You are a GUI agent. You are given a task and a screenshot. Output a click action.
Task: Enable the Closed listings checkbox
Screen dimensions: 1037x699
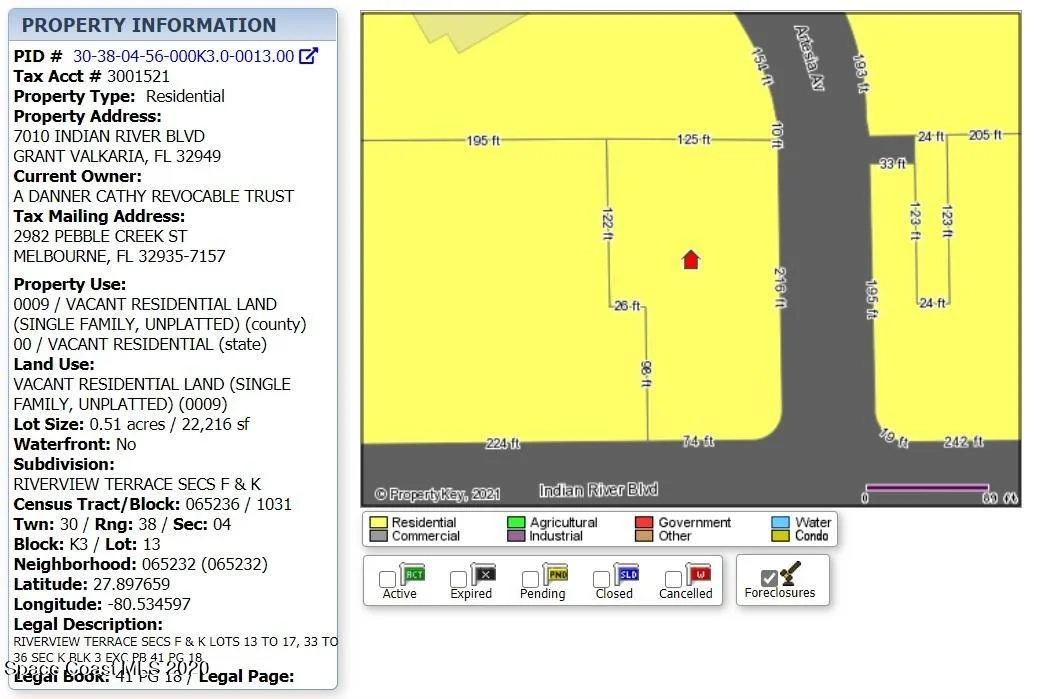coord(601,579)
